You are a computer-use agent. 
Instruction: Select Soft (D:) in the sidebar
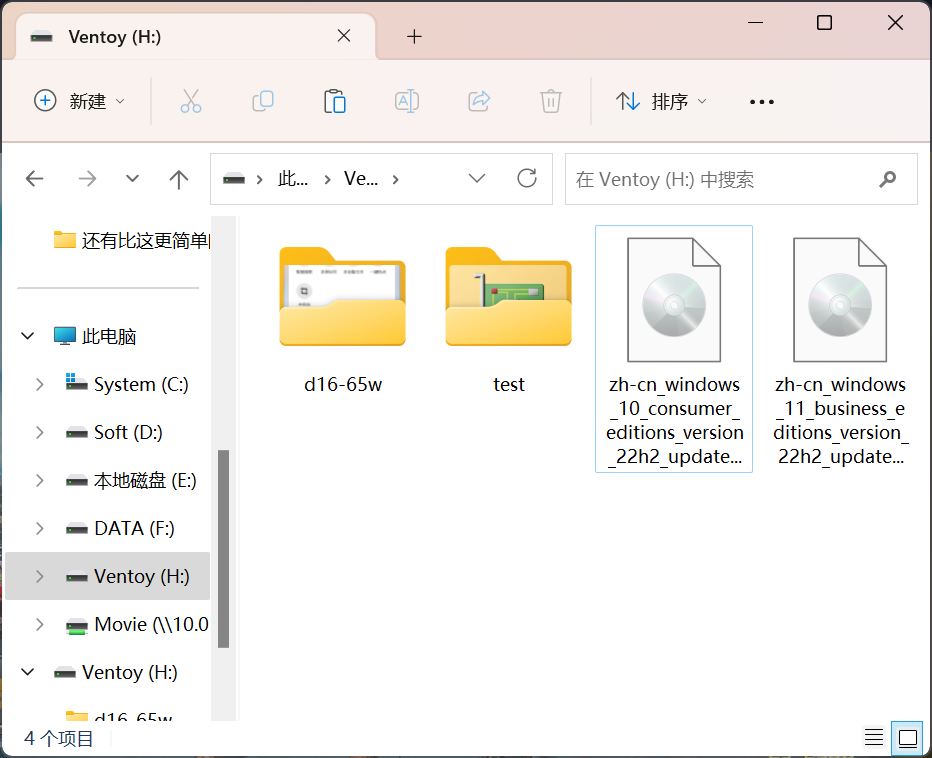tap(128, 432)
